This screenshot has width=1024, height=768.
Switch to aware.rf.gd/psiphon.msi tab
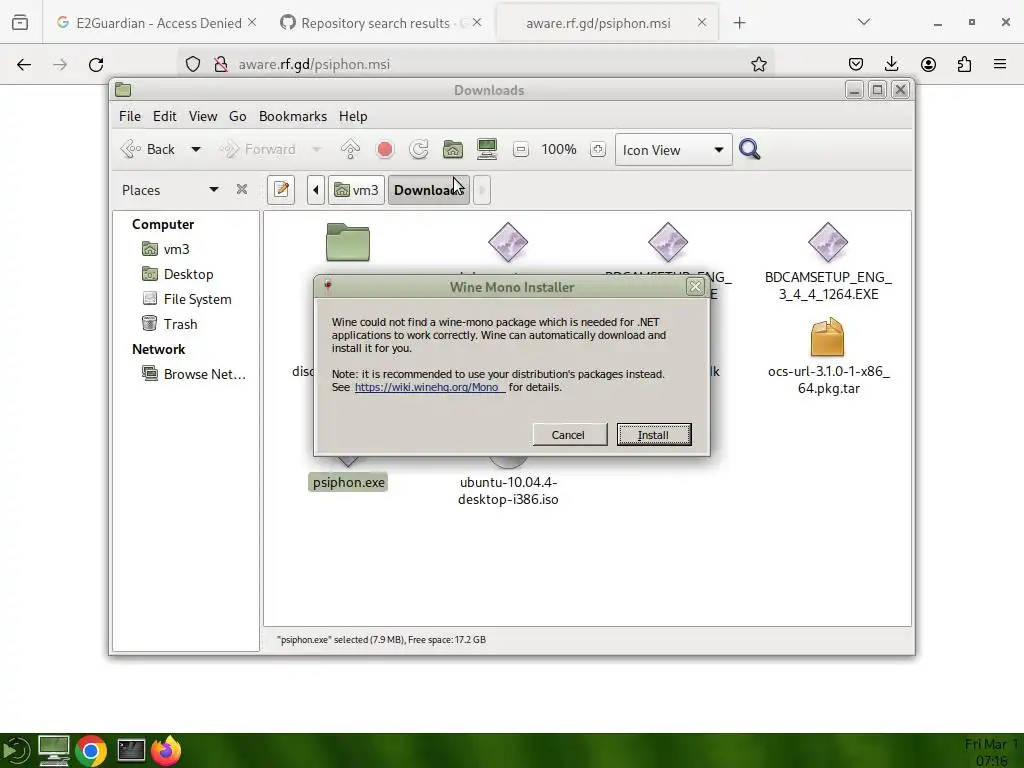(x=598, y=23)
